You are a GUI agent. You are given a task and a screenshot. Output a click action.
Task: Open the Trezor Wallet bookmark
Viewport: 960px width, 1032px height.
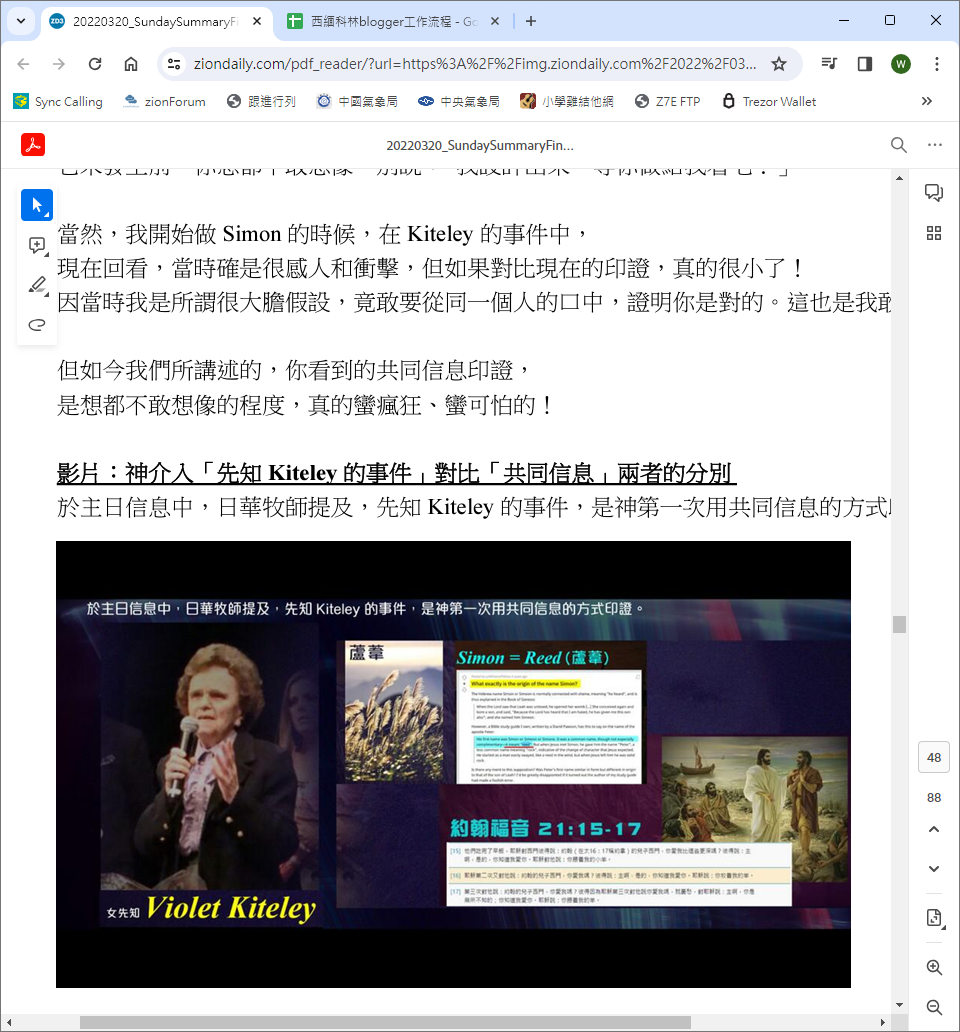[x=769, y=101]
